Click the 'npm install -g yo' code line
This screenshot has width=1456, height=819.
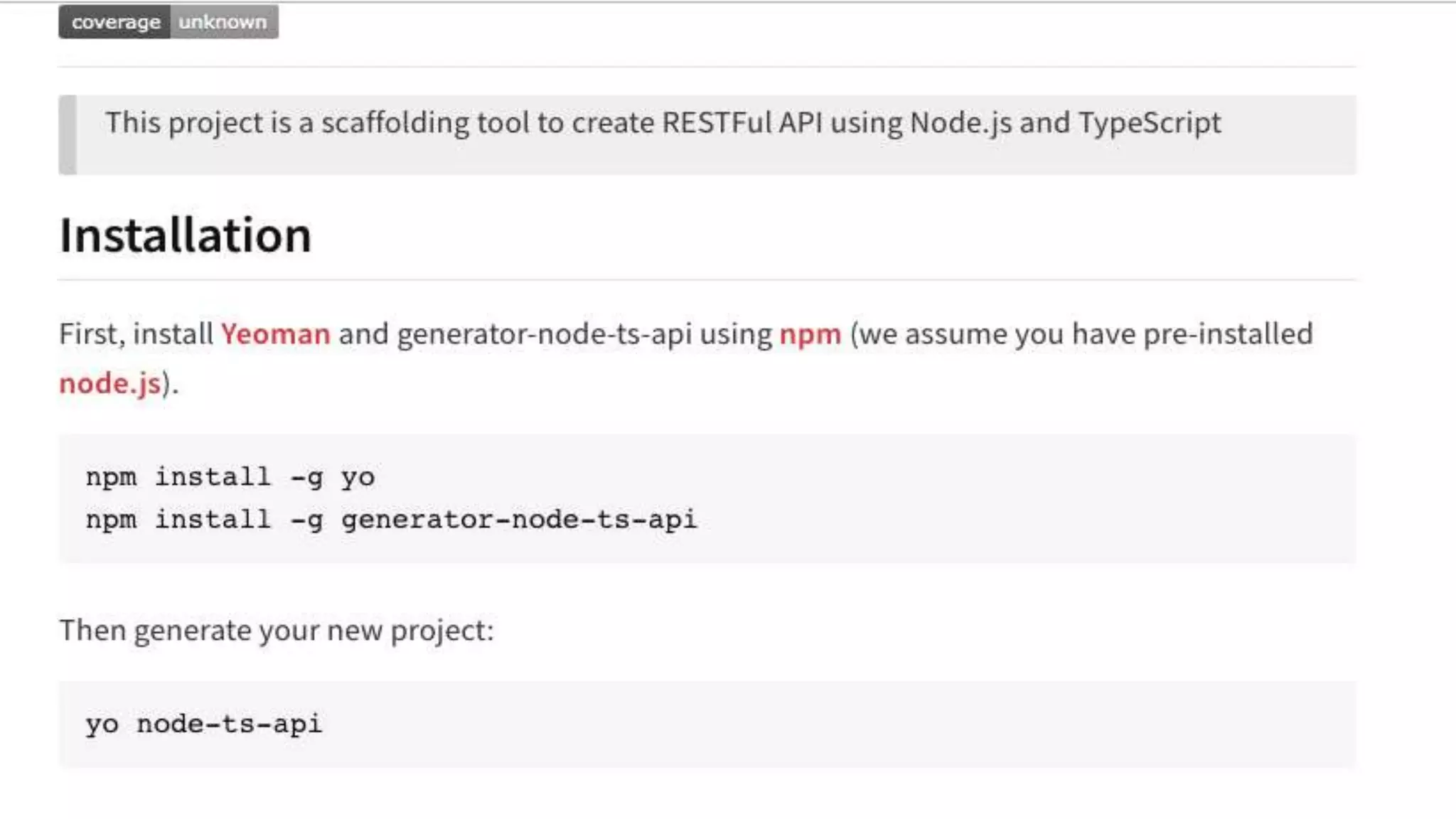(230, 477)
